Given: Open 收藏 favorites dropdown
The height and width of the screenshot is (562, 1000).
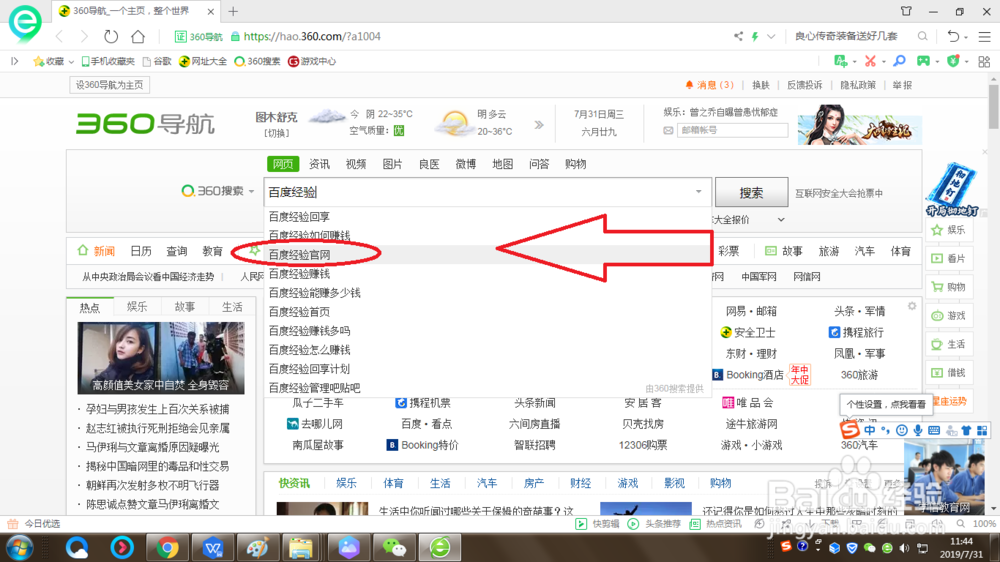Looking at the screenshot, I should tap(54, 61).
